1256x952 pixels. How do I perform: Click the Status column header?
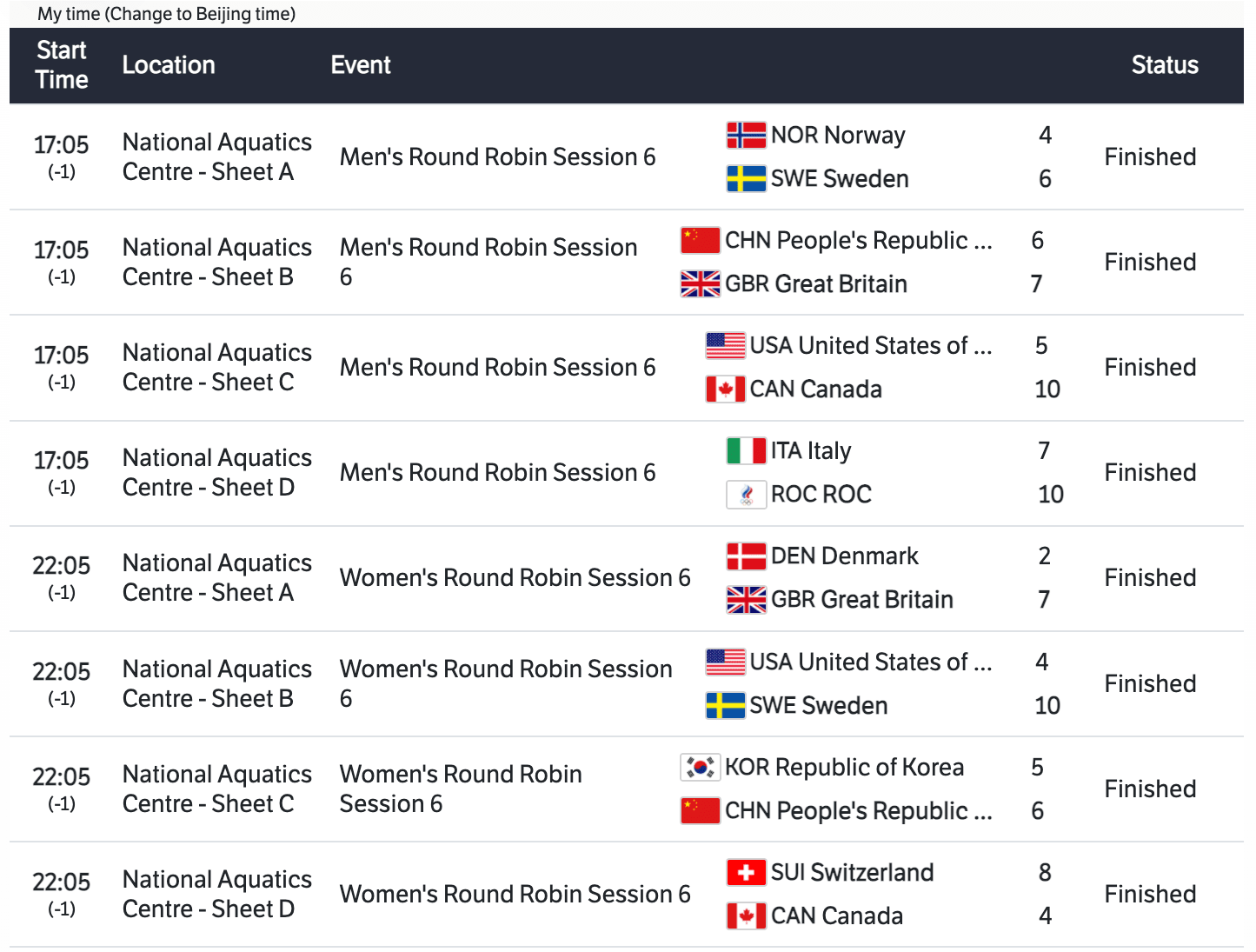pyautogui.click(x=1164, y=65)
